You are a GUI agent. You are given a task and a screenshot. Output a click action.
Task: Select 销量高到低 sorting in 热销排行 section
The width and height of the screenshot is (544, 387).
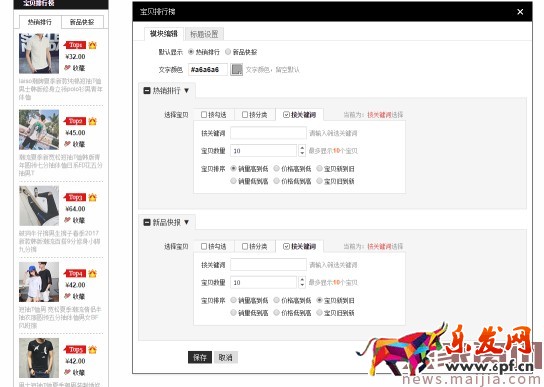[233, 169]
